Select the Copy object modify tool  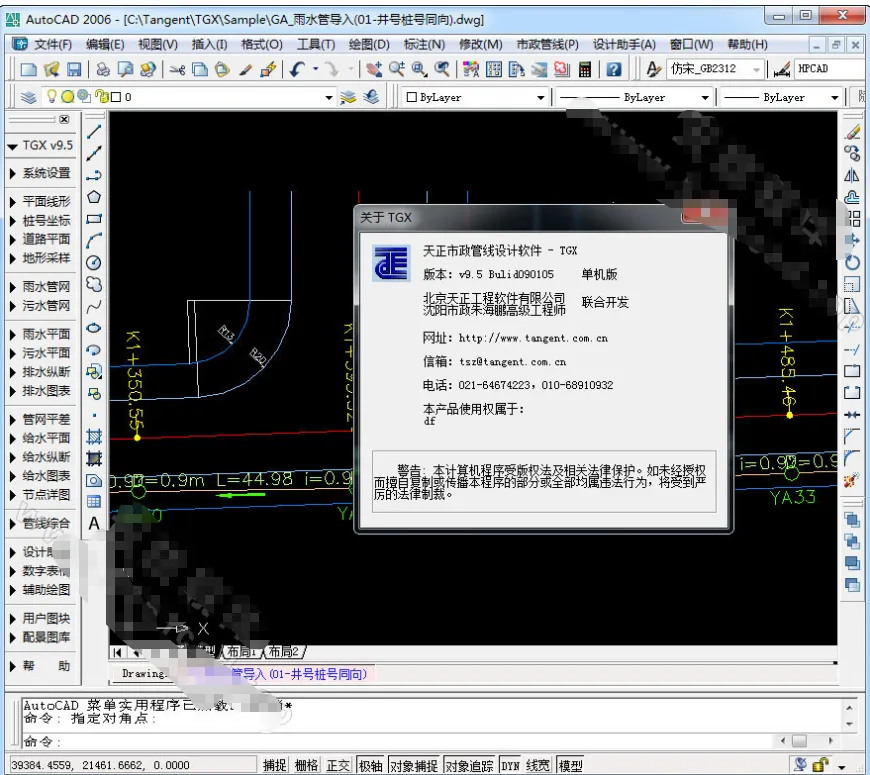tap(852, 154)
